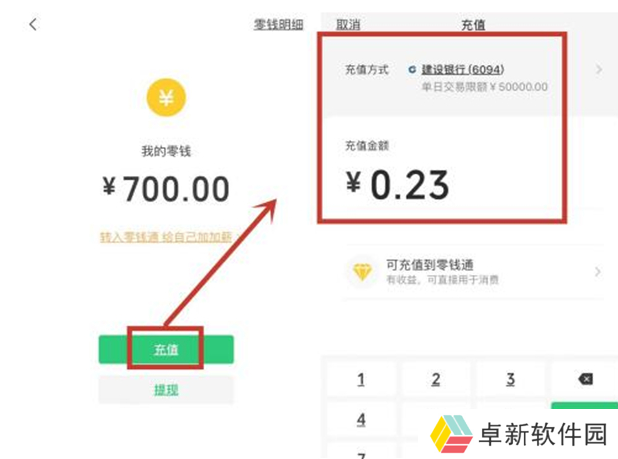The height and width of the screenshot is (459, 618).
Task: Tap number 1 on the keypad
Action: pos(361,379)
